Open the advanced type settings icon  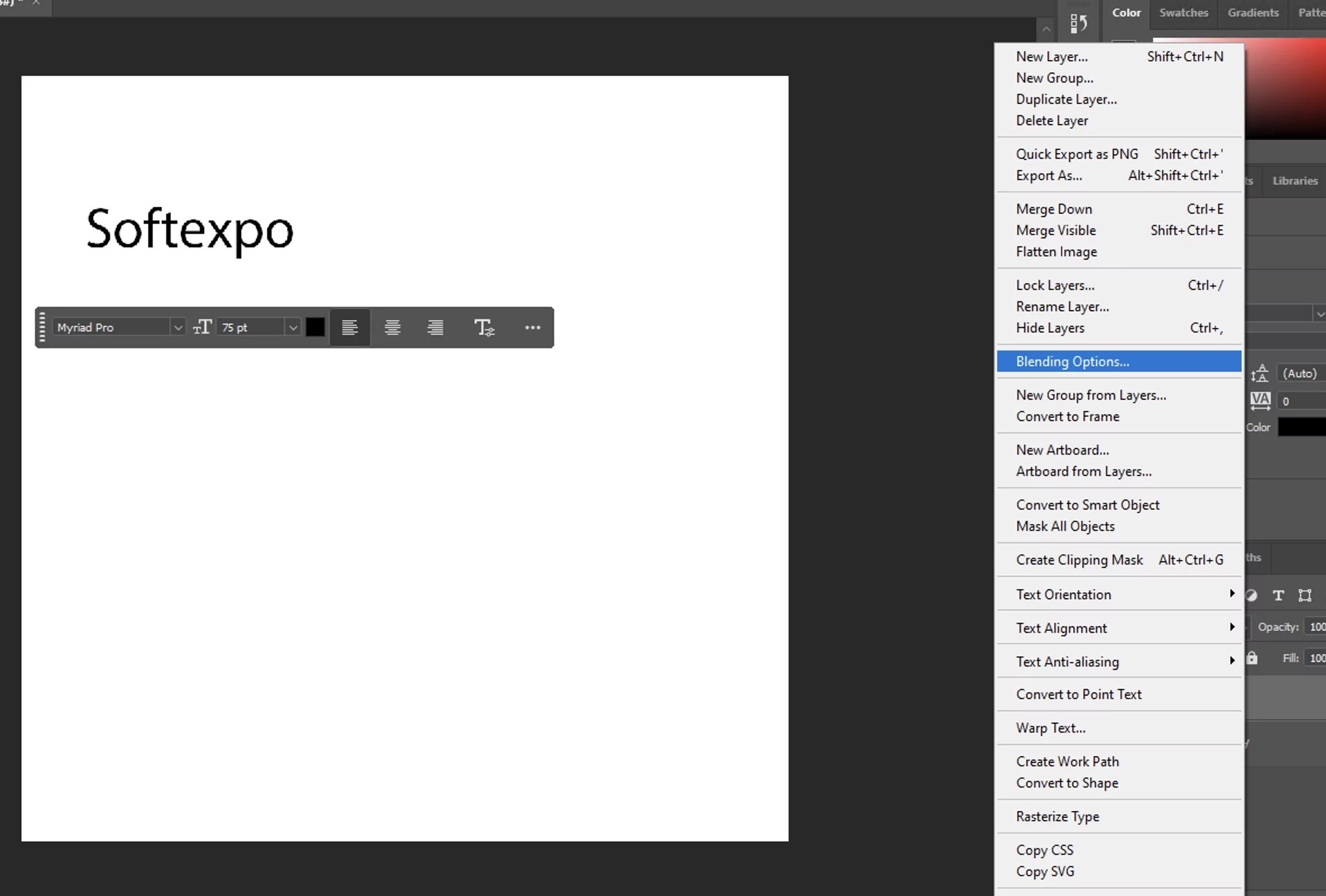point(484,327)
